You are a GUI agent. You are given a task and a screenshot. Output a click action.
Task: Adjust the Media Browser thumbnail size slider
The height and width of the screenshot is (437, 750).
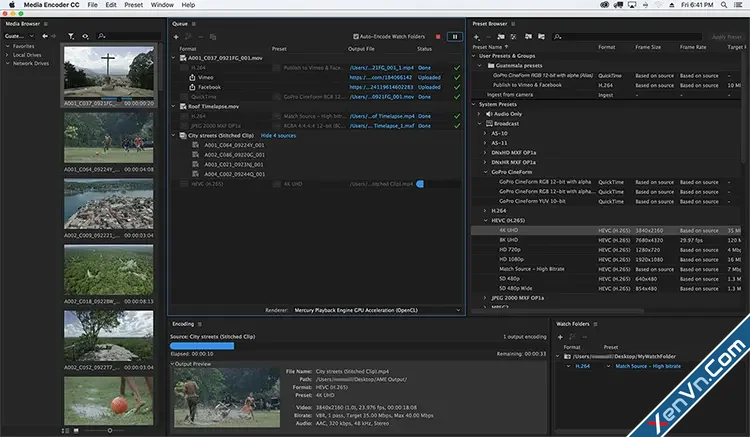(x=110, y=431)
